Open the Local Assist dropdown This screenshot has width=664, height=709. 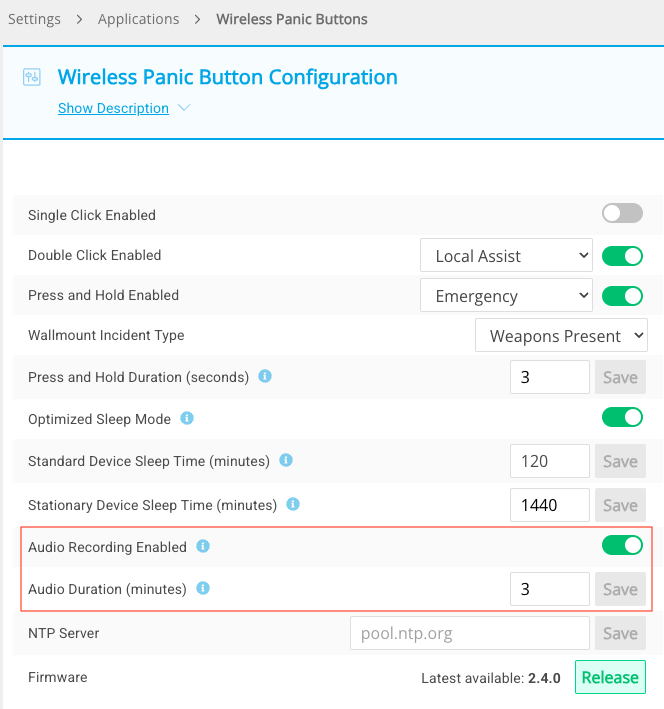coord(506,256)
